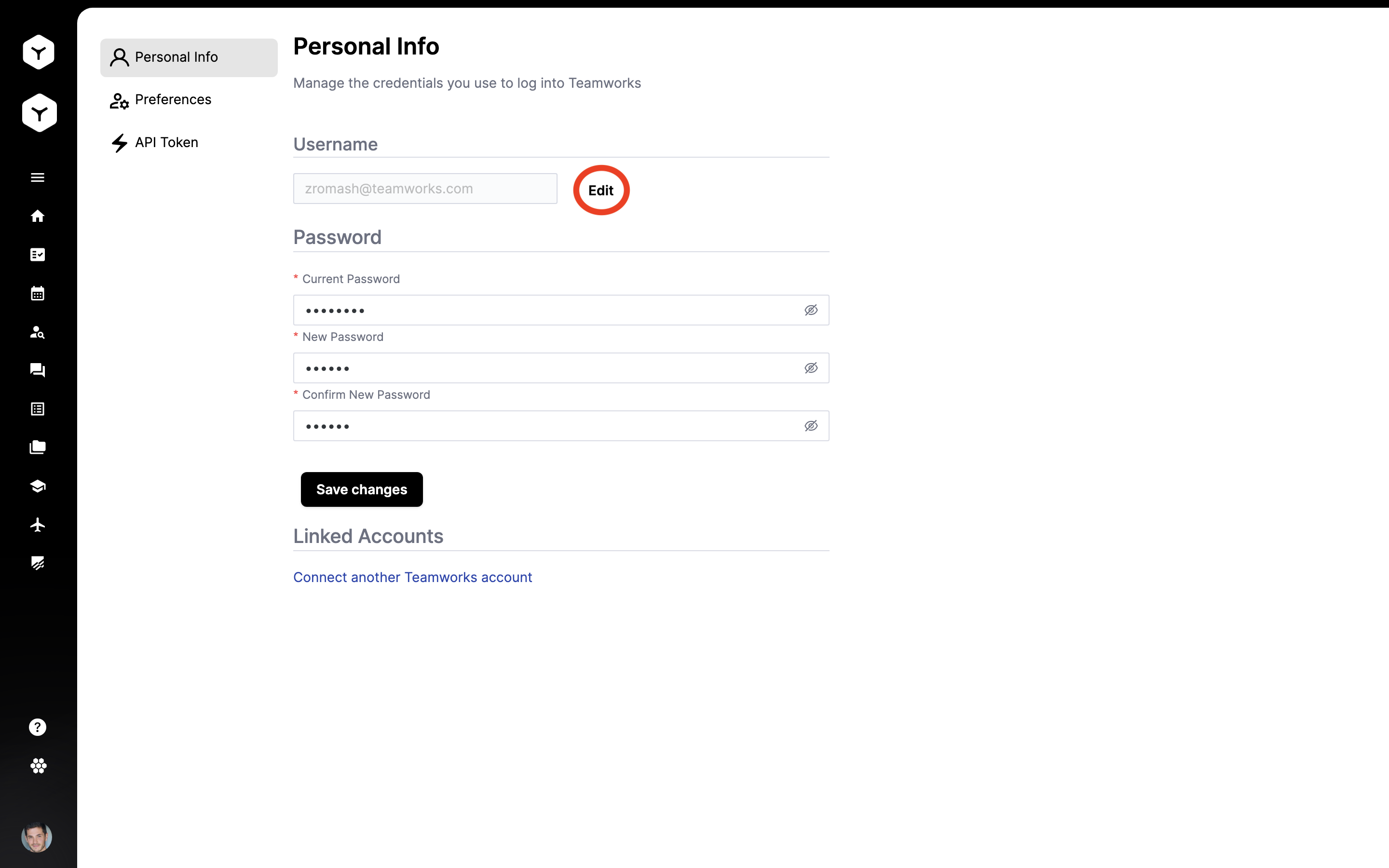The width and height of the screenshot is (1389, 868).
Task: Open the home dashboard from the sidebar
Action: coord(37,217)
